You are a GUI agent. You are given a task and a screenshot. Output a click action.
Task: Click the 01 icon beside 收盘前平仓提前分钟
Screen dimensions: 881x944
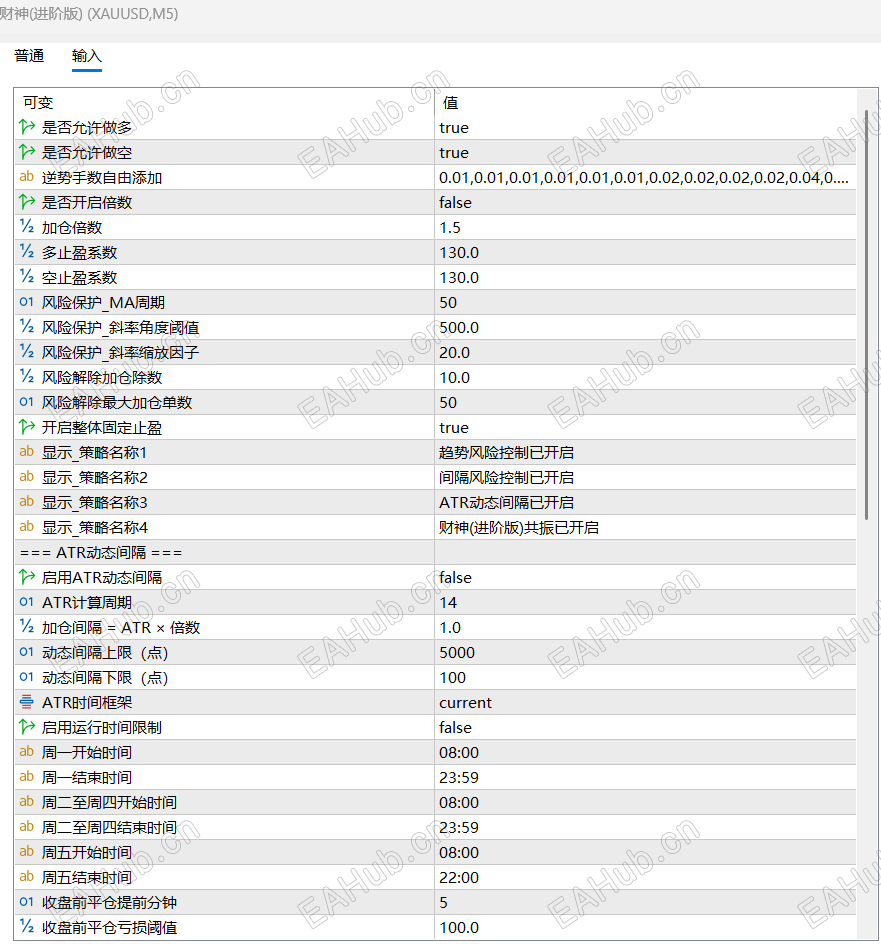point(26,902)
